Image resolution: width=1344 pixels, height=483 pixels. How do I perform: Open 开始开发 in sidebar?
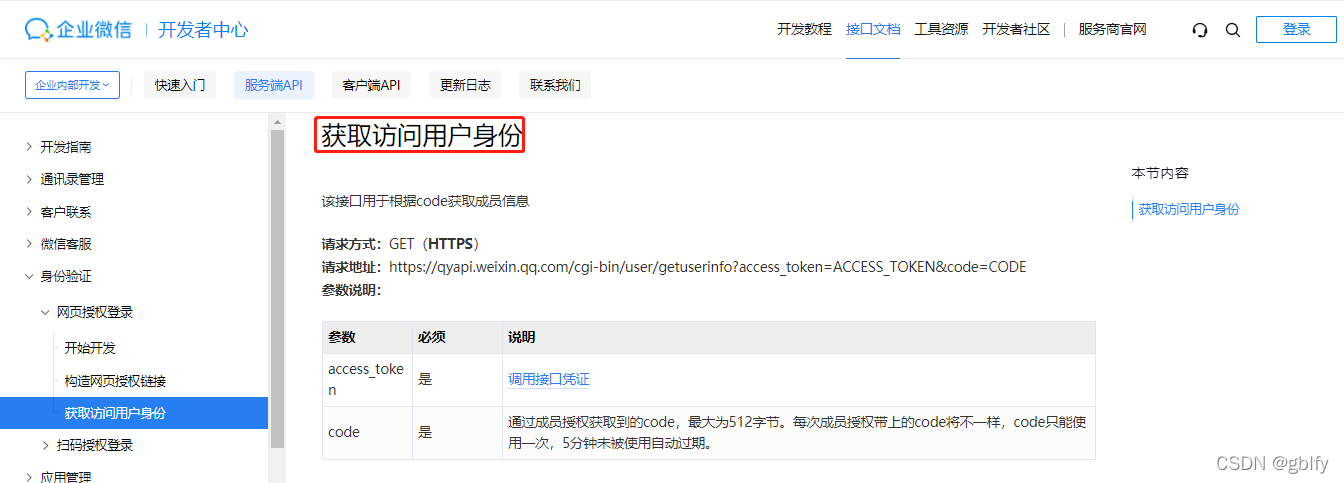(x=90, y=348)
